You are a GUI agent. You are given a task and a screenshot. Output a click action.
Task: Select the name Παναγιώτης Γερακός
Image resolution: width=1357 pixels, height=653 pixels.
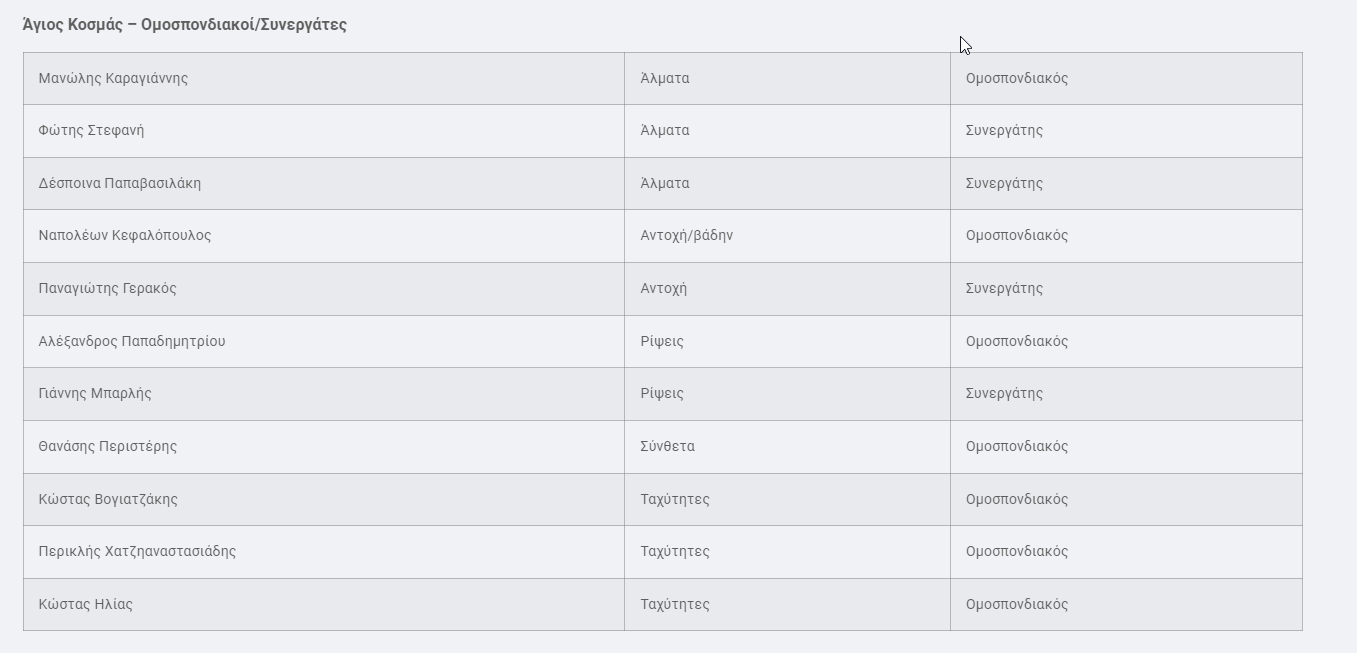[107, 288]
